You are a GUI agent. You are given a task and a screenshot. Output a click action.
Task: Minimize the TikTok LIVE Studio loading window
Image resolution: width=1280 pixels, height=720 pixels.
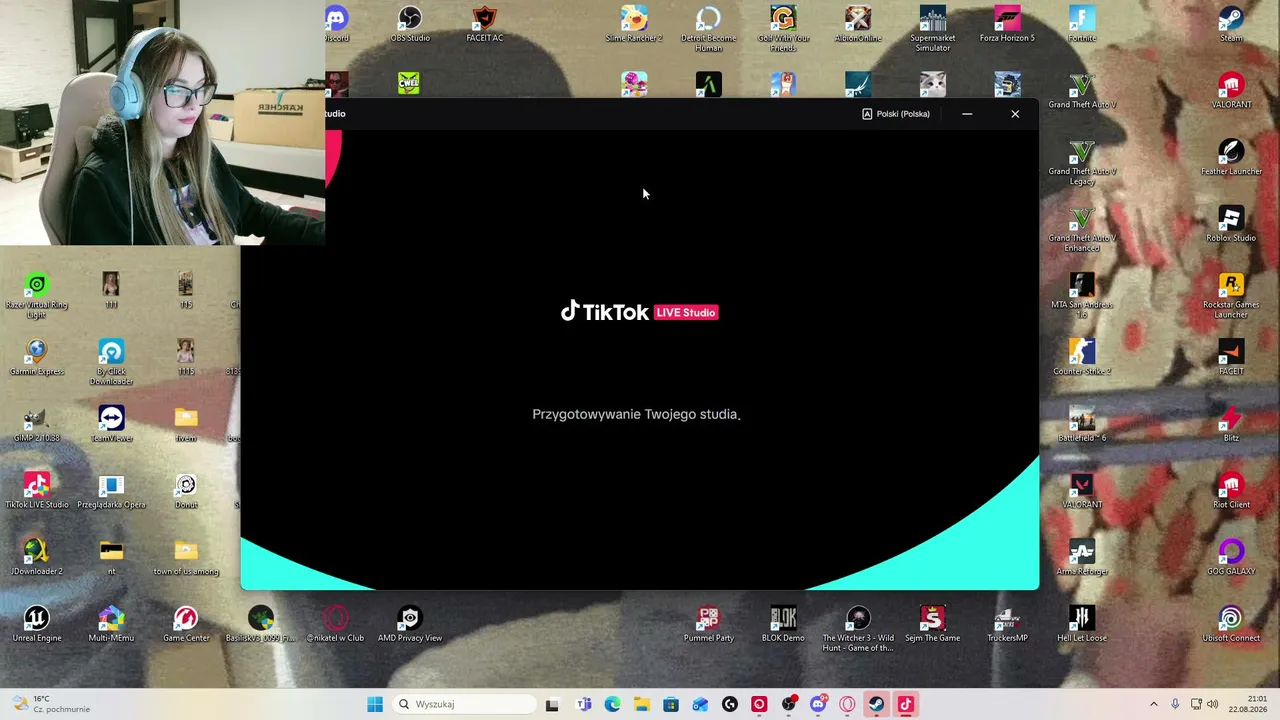pos(967,114)
